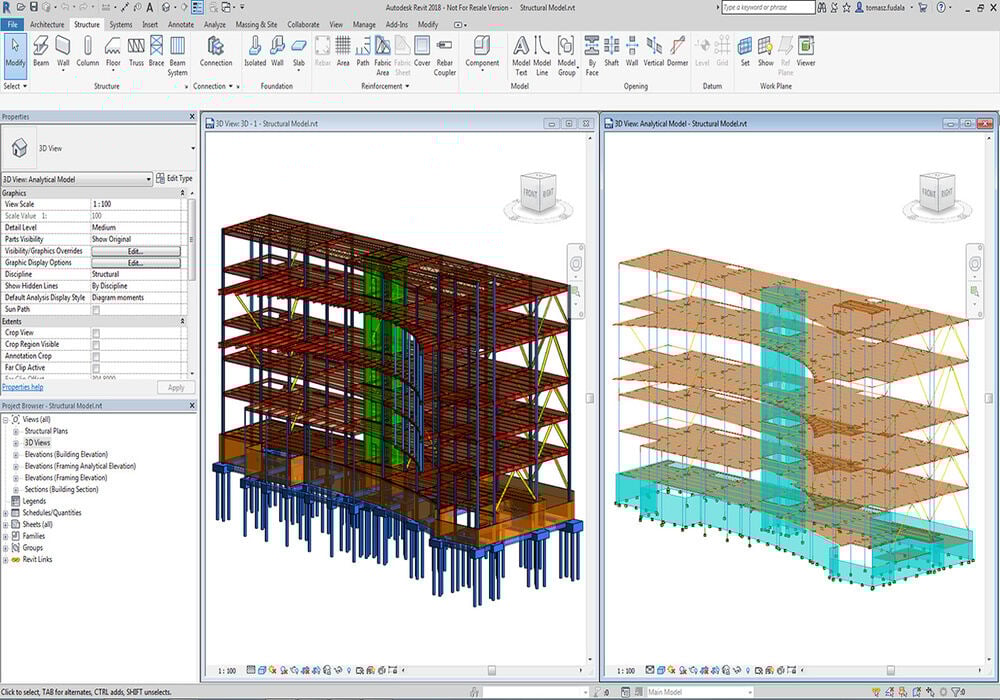The width and height of the screenshot is (1000, 700).
Task: Check the Crop Region Visible box
Action: (97, 346)
